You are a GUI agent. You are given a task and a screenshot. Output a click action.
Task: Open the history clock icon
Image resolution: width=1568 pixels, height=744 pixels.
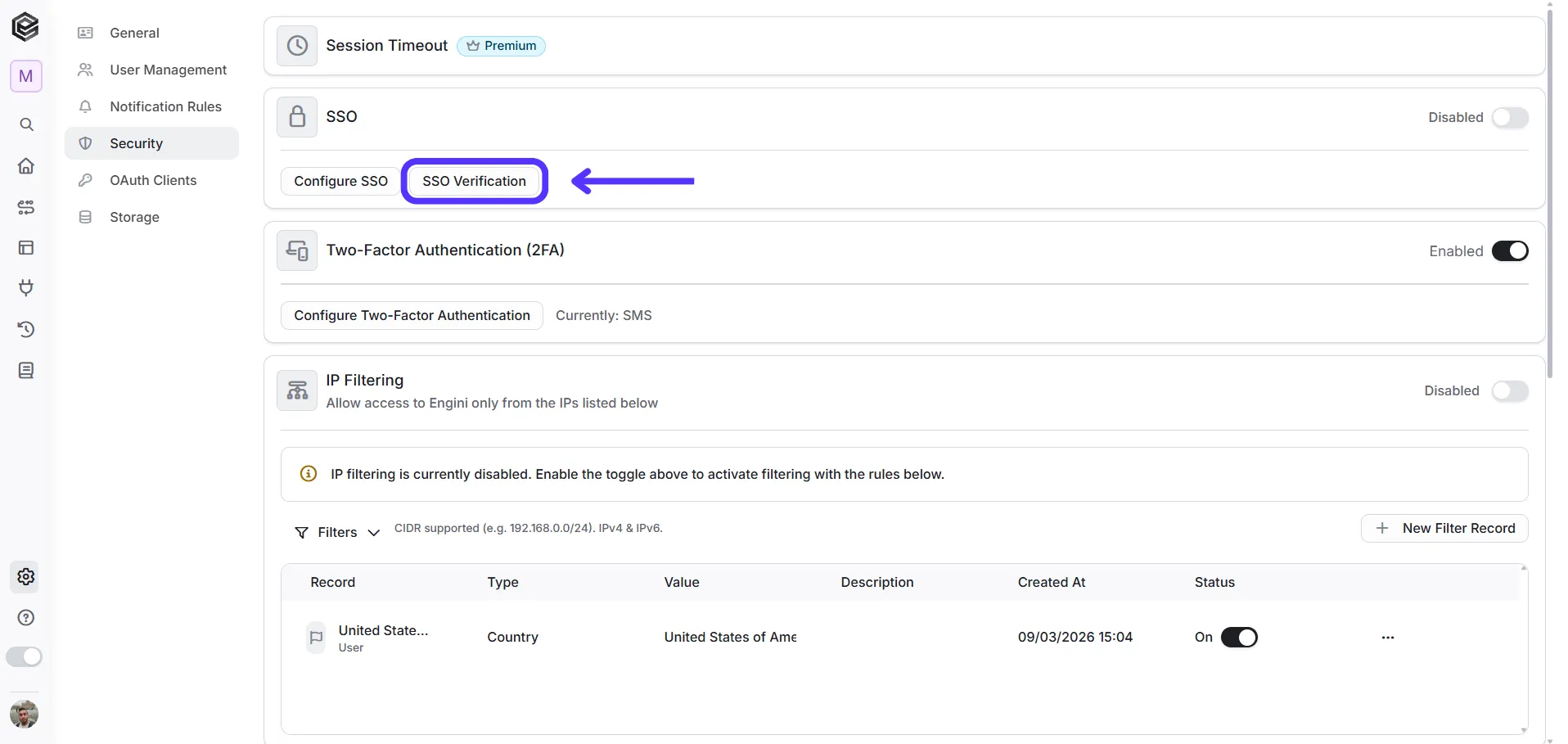[x=26, y=329]
